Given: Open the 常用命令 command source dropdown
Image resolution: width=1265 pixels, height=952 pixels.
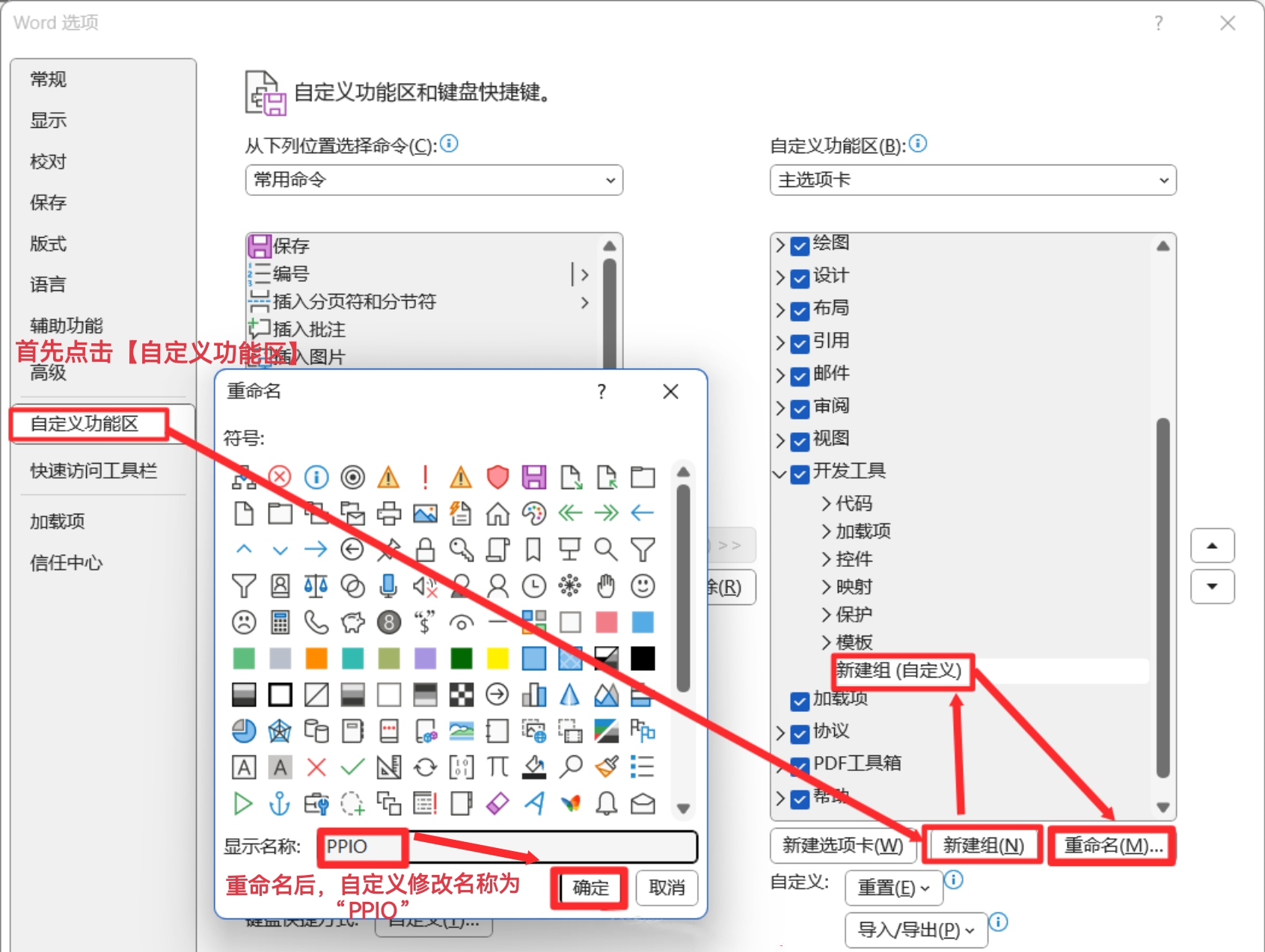Looking at the screenshot, I should click(x=434, y=180).
